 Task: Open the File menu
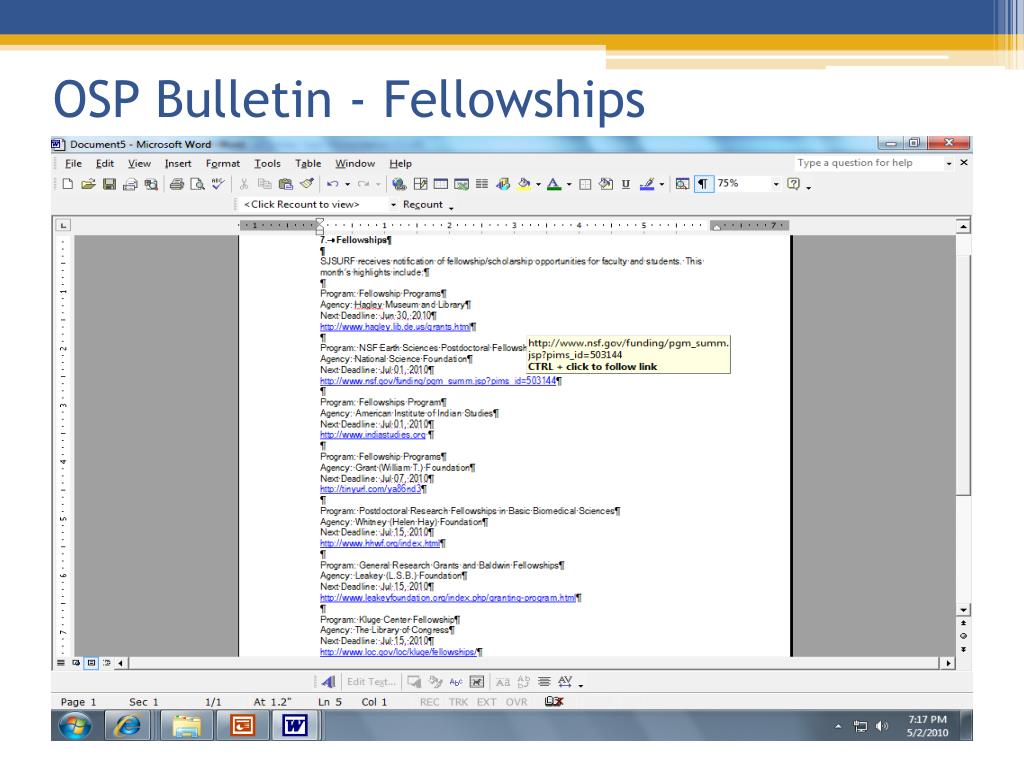pyautogui.click(x=73, y=163)
